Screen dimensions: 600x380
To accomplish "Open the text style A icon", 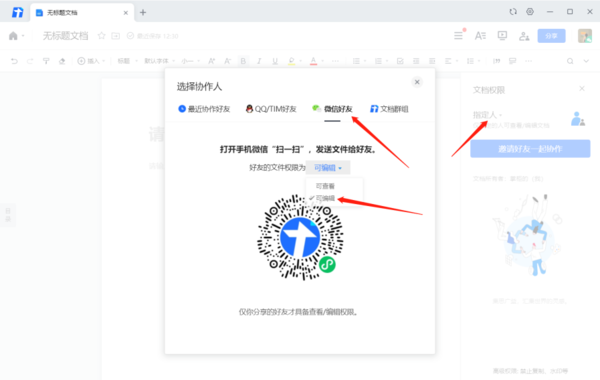I will [480, 36].
